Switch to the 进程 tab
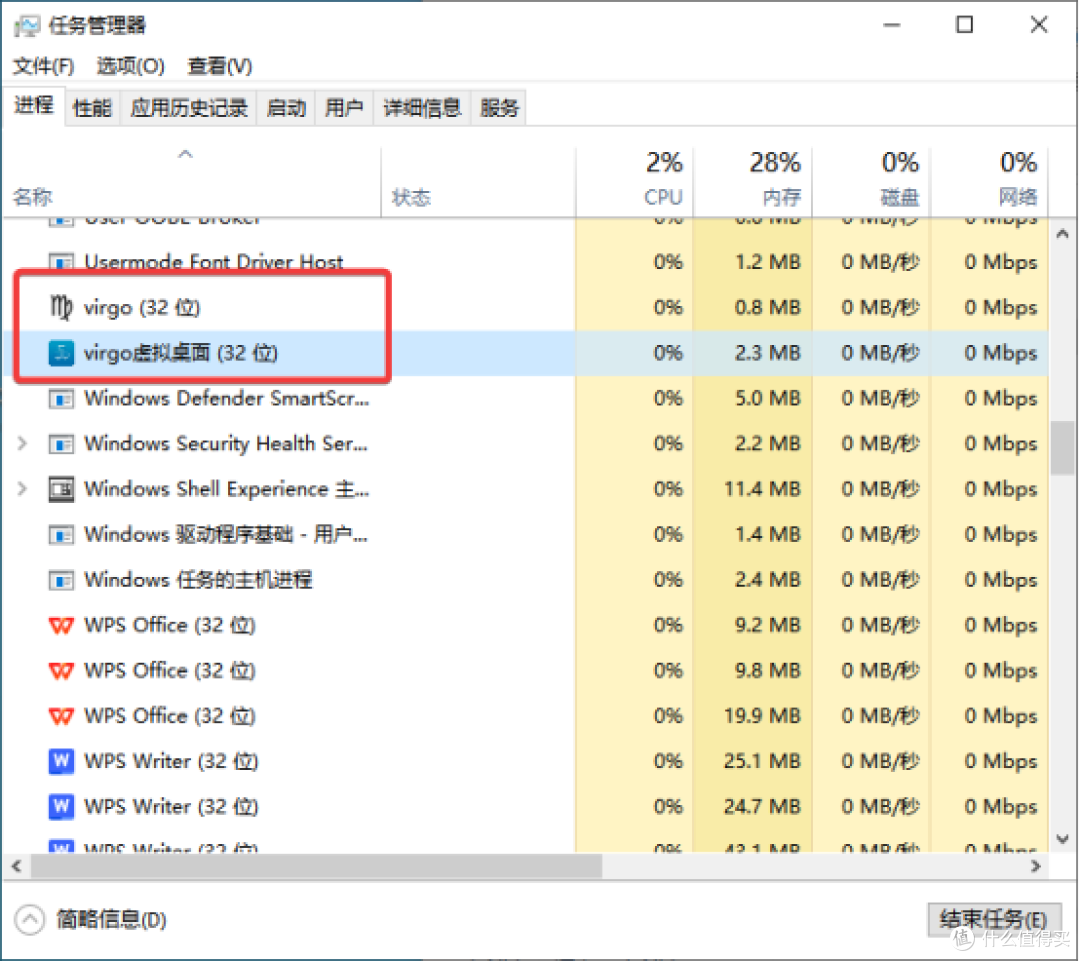Viewport: 1080px width, 961px height. coord(34,106)
